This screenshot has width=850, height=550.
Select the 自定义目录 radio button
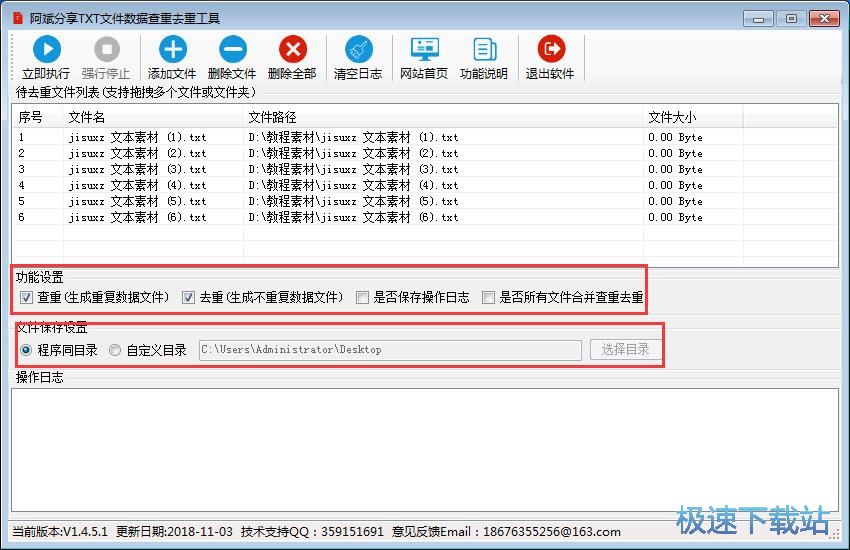point(115,350)
